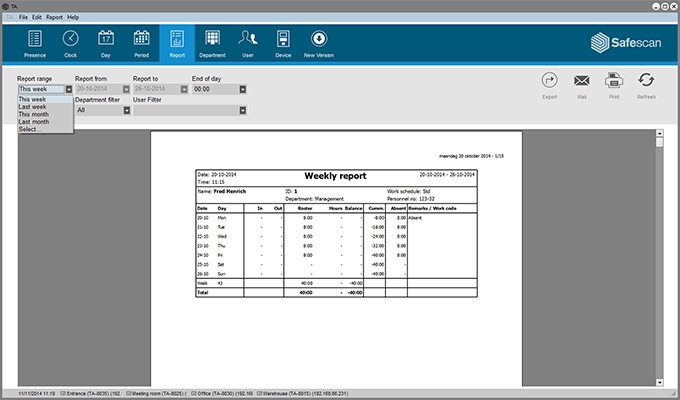Print the weekly report
680x400 pixels.
614,85
